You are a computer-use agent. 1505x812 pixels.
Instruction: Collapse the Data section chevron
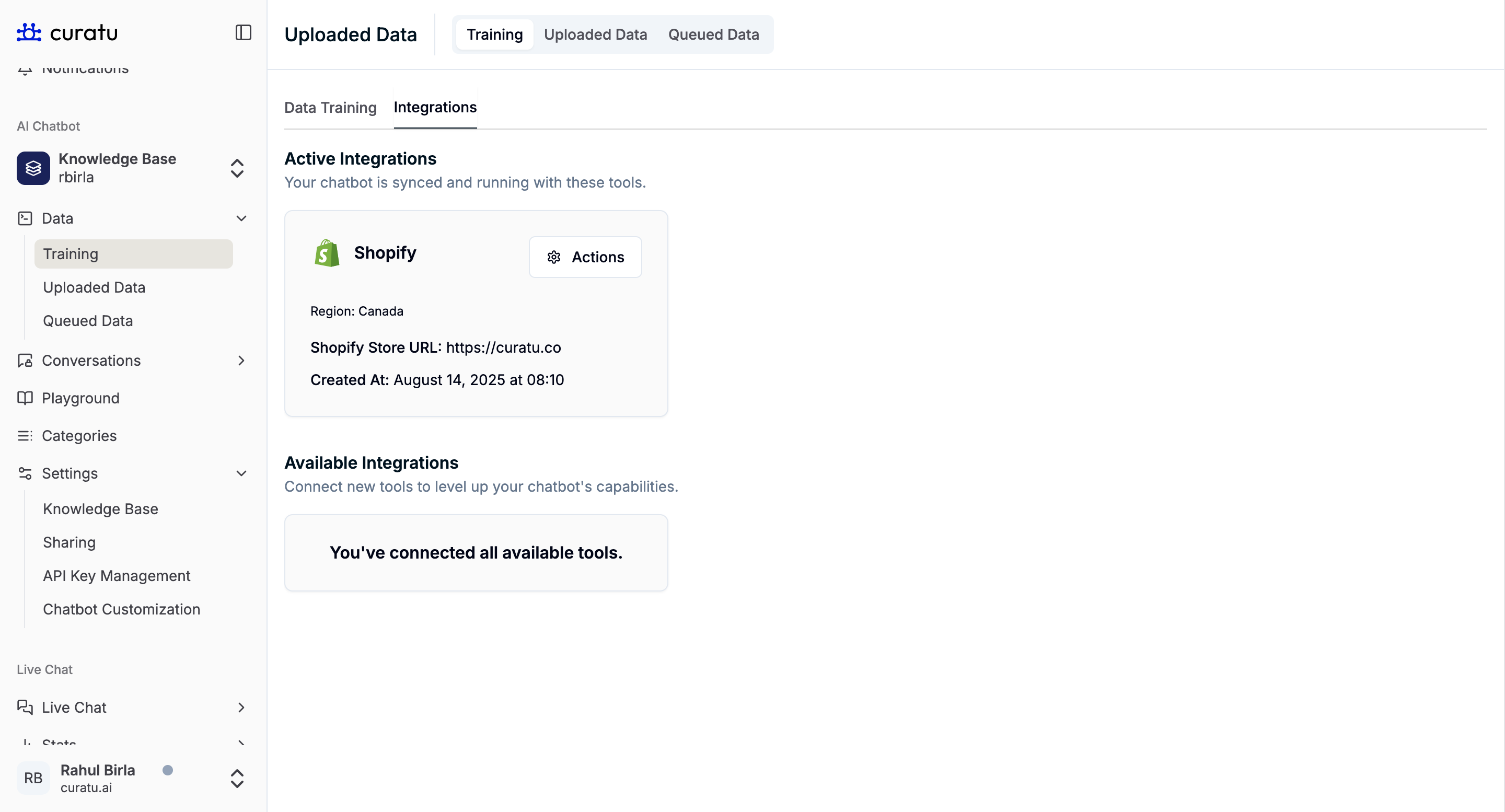241,218
